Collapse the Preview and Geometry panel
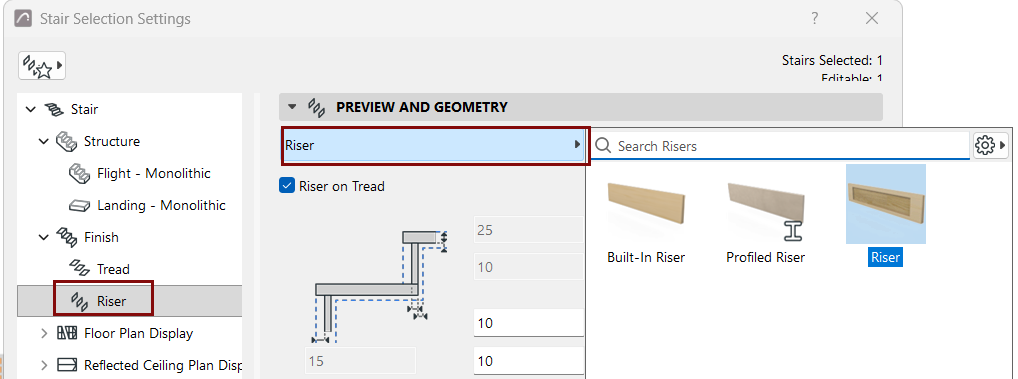 [x=292, y=107]
